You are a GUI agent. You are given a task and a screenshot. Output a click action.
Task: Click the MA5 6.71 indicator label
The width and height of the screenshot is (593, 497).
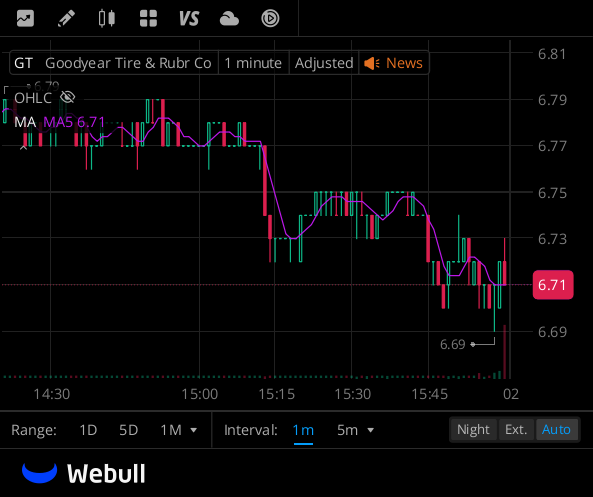pos(74,122)
